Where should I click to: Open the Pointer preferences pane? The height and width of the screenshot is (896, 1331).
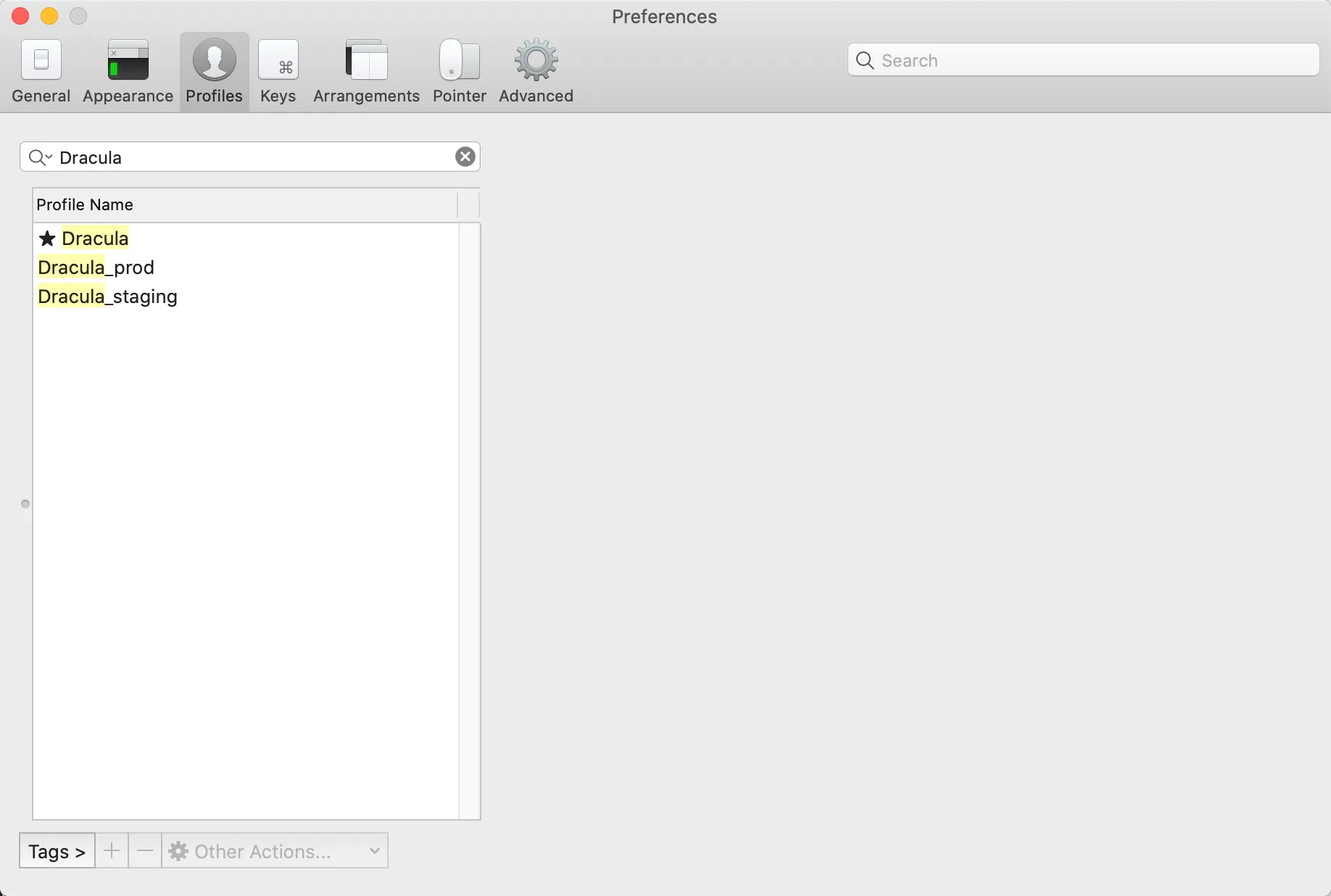460,72
